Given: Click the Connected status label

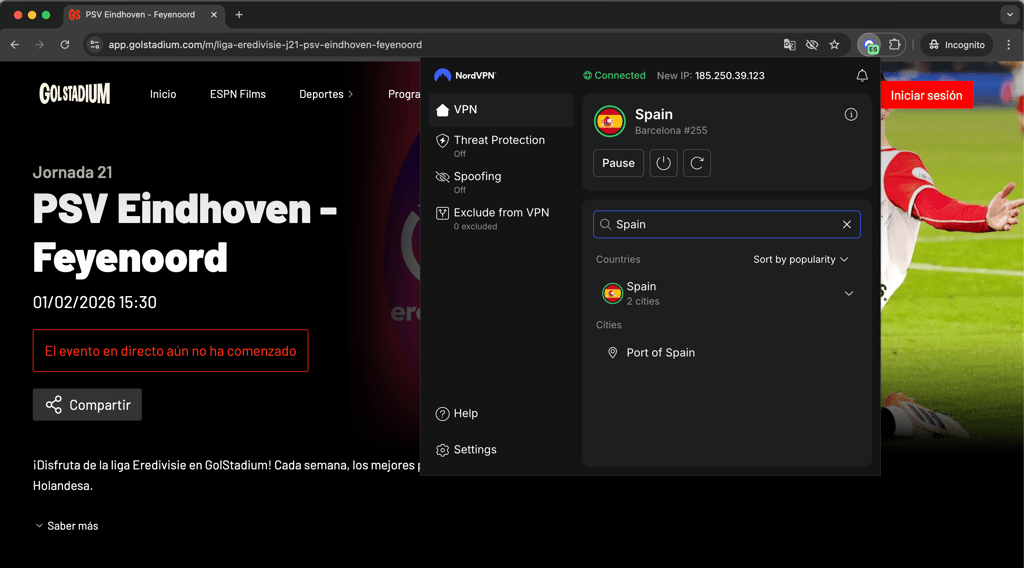Looking at the screenshot, I should pos(614,76).
